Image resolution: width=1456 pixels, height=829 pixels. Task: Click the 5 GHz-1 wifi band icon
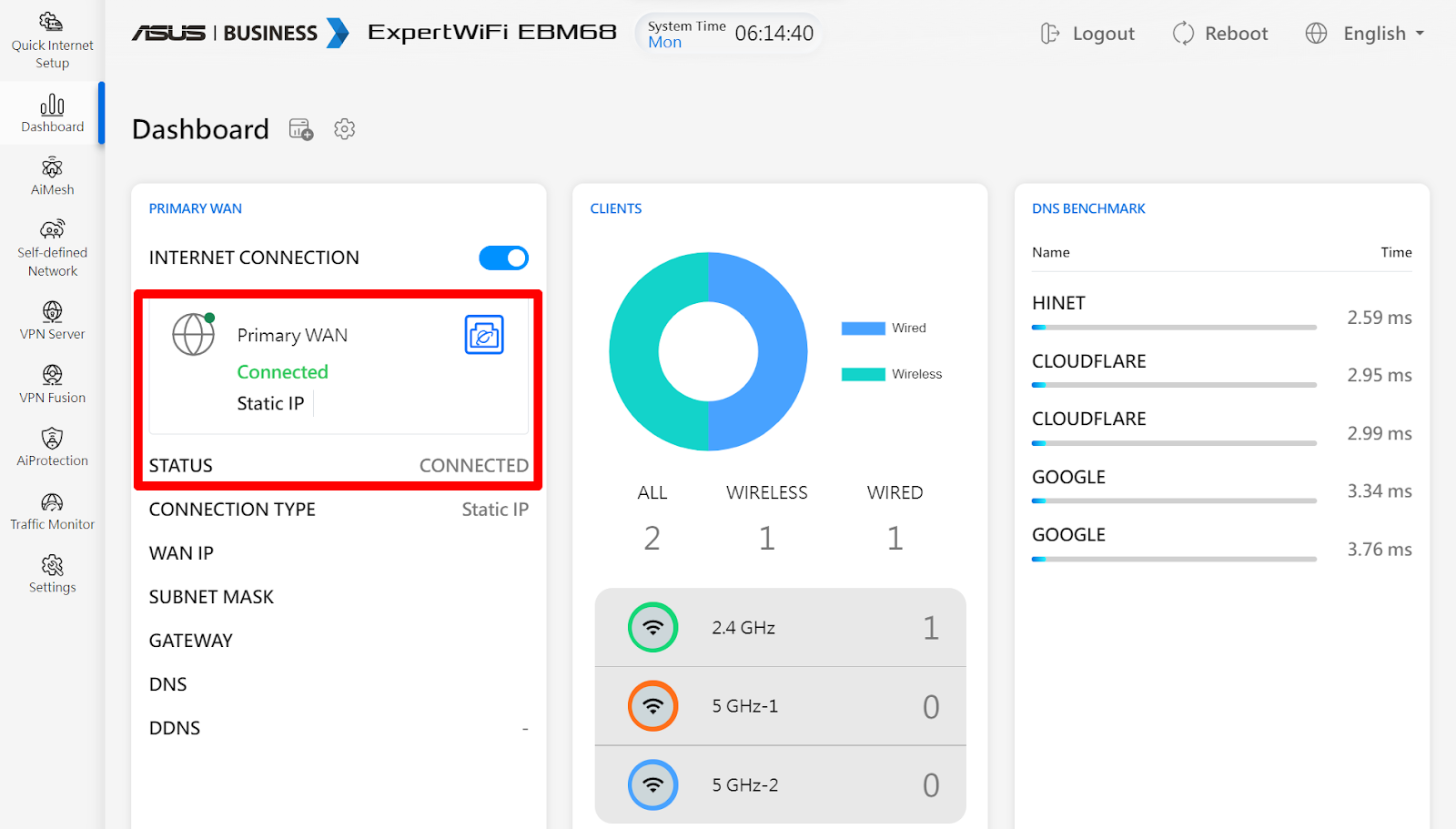point(652,705)
